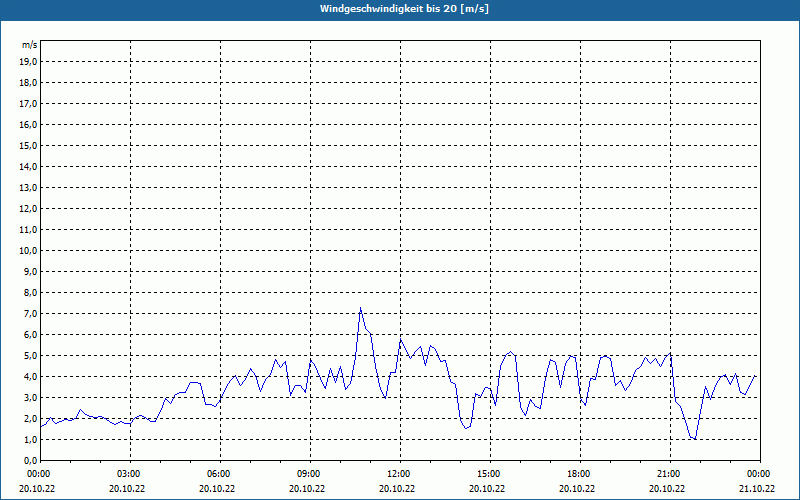Select the 21:00 time axis label
Viewport: 800px width, 500px height.
(x=668, y=473)
